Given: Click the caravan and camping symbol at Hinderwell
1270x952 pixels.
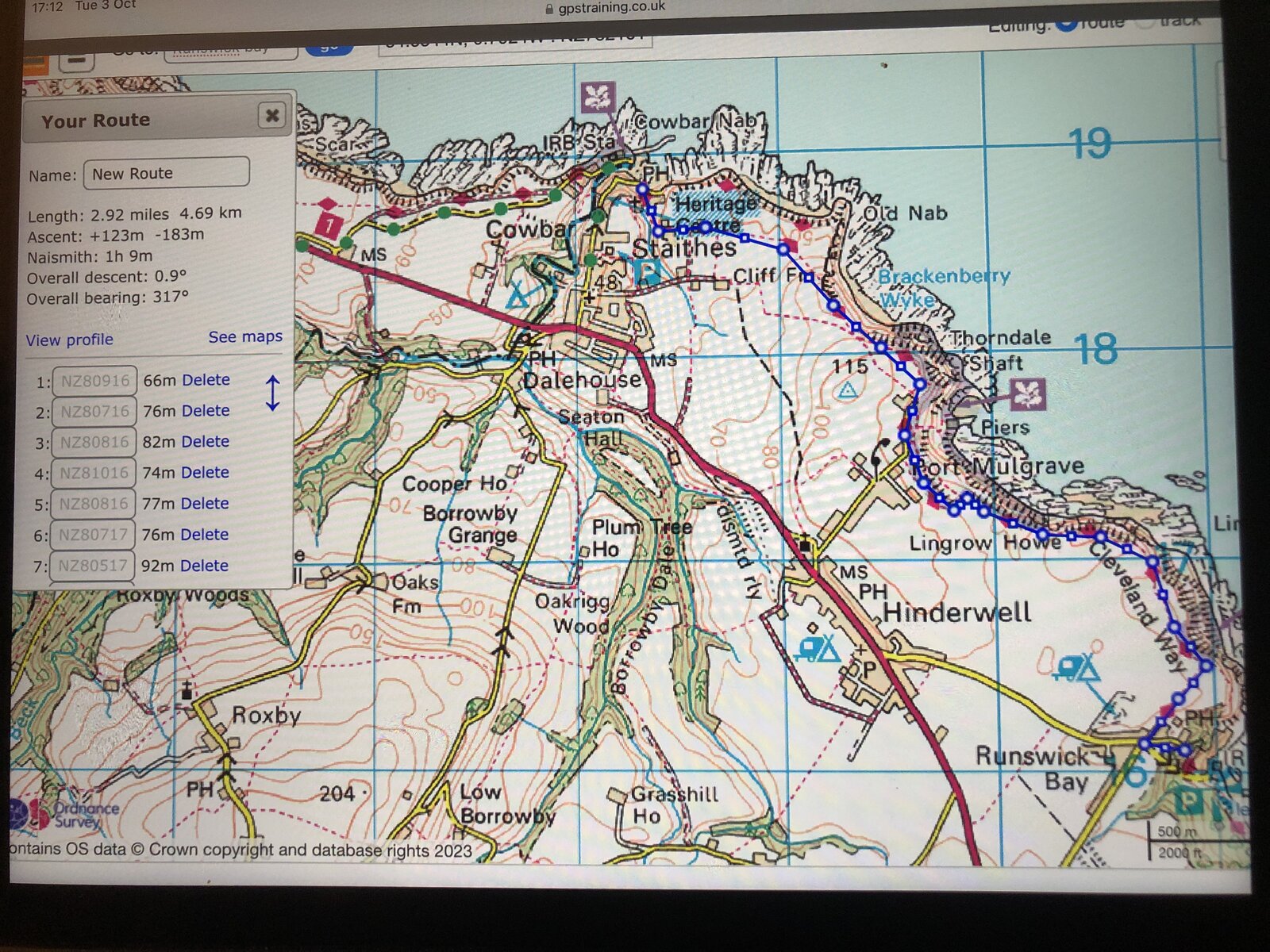Looking at the screenshot, I should [818, 647].
